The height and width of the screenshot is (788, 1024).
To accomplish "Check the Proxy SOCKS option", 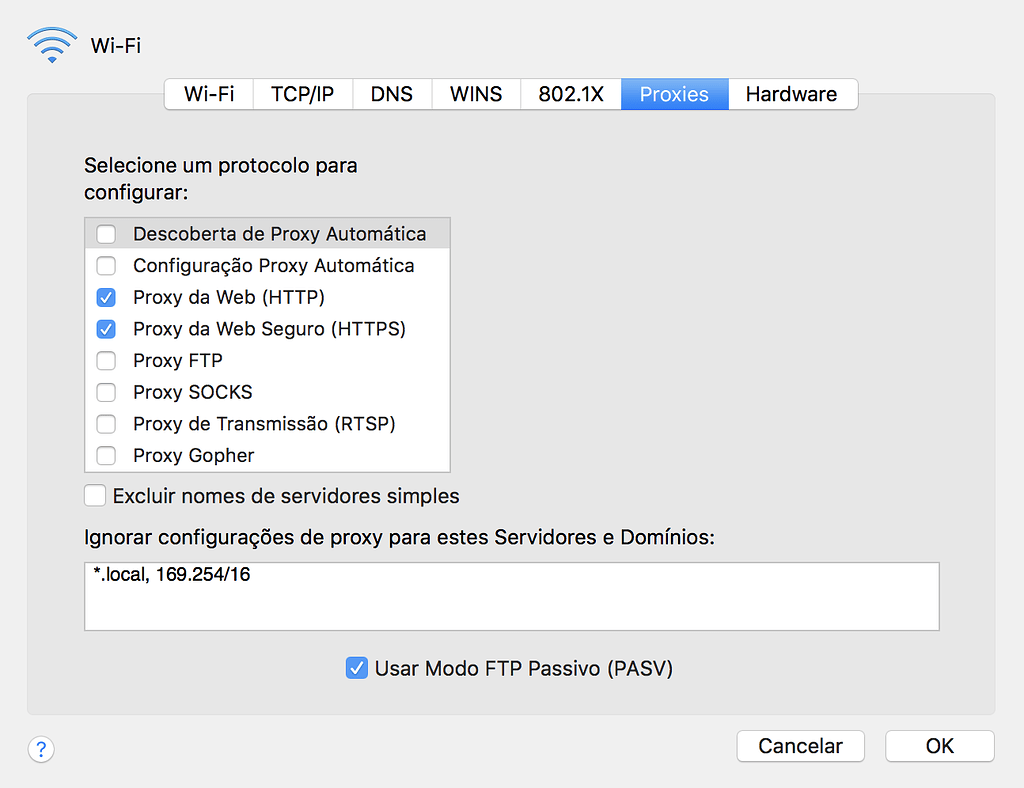I will (106, 392).
